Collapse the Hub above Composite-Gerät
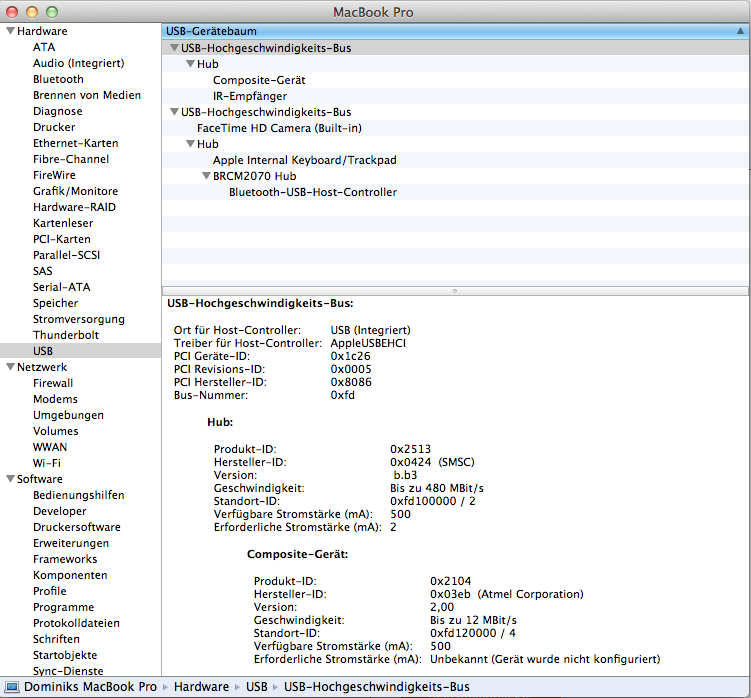Image resolution: width=751 pixels, height=698 pixels. pos(190,64)
